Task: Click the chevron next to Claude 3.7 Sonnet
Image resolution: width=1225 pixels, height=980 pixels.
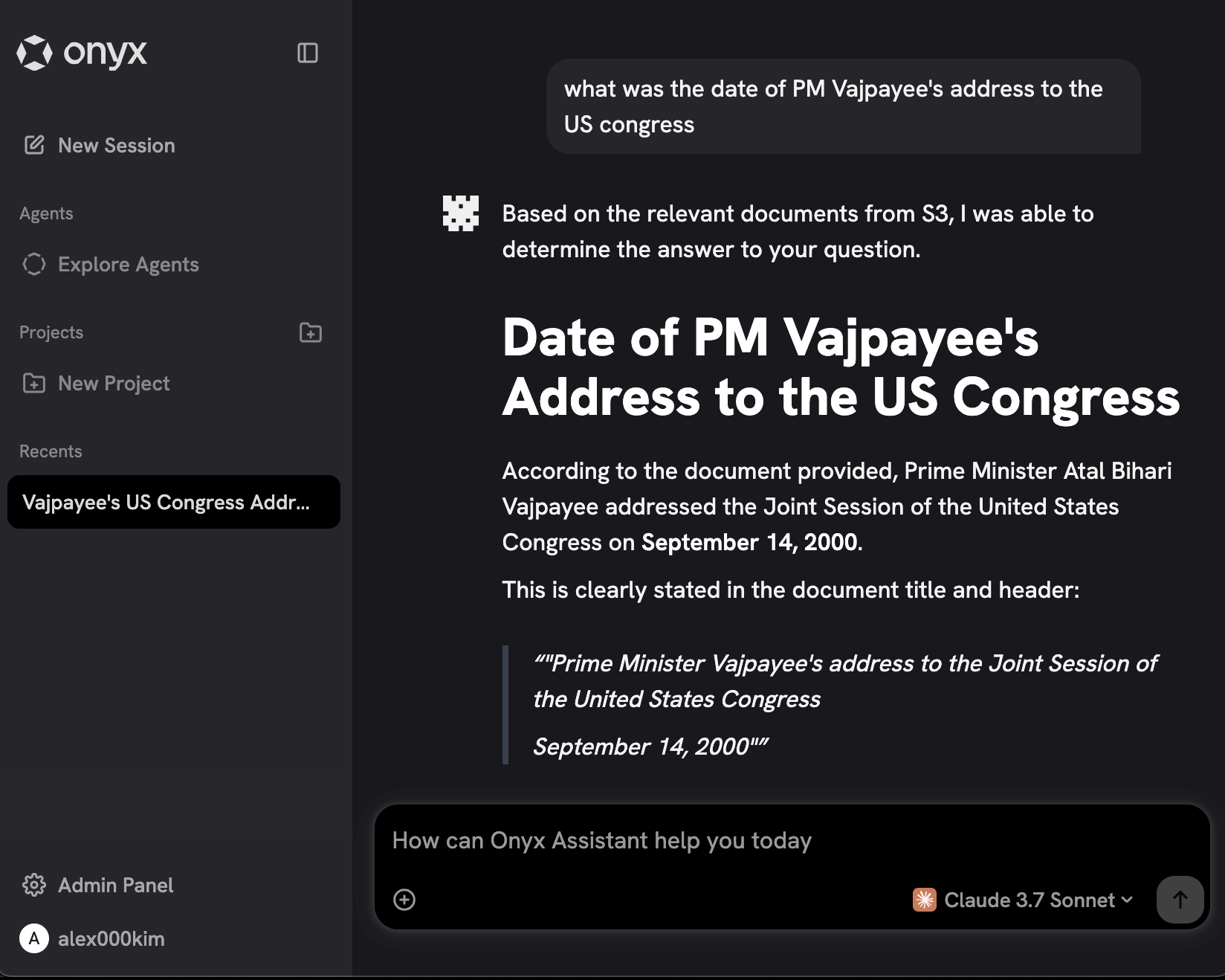Action: point(1127,900)
